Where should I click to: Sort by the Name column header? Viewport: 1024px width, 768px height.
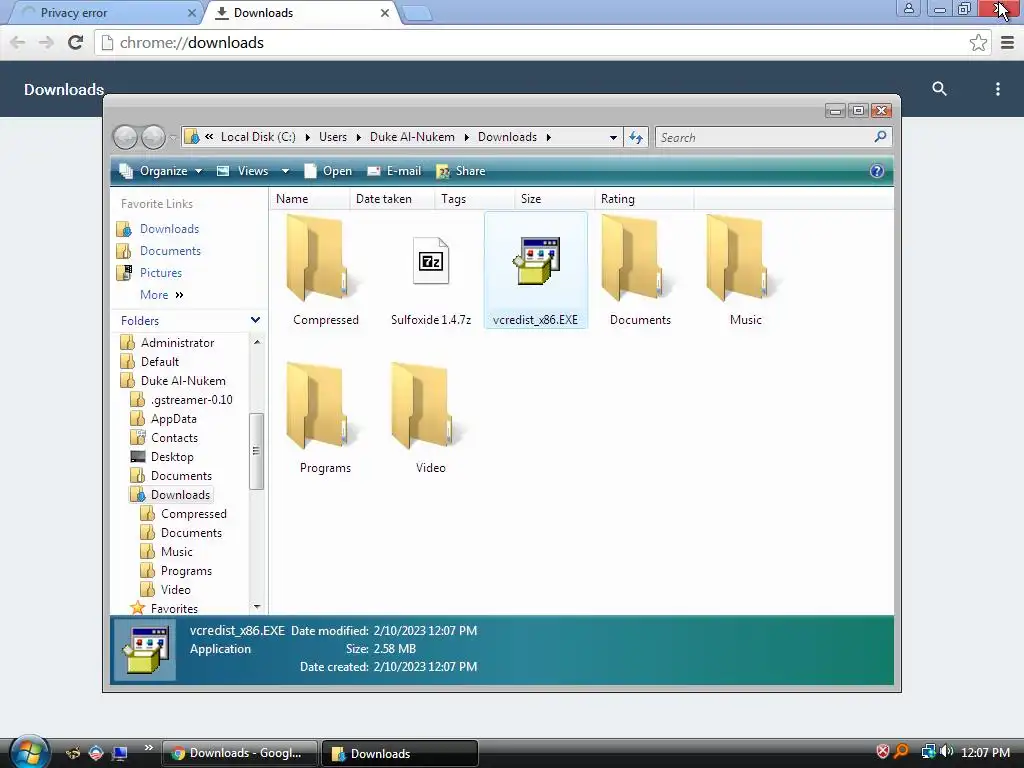[x=309, y=199]
